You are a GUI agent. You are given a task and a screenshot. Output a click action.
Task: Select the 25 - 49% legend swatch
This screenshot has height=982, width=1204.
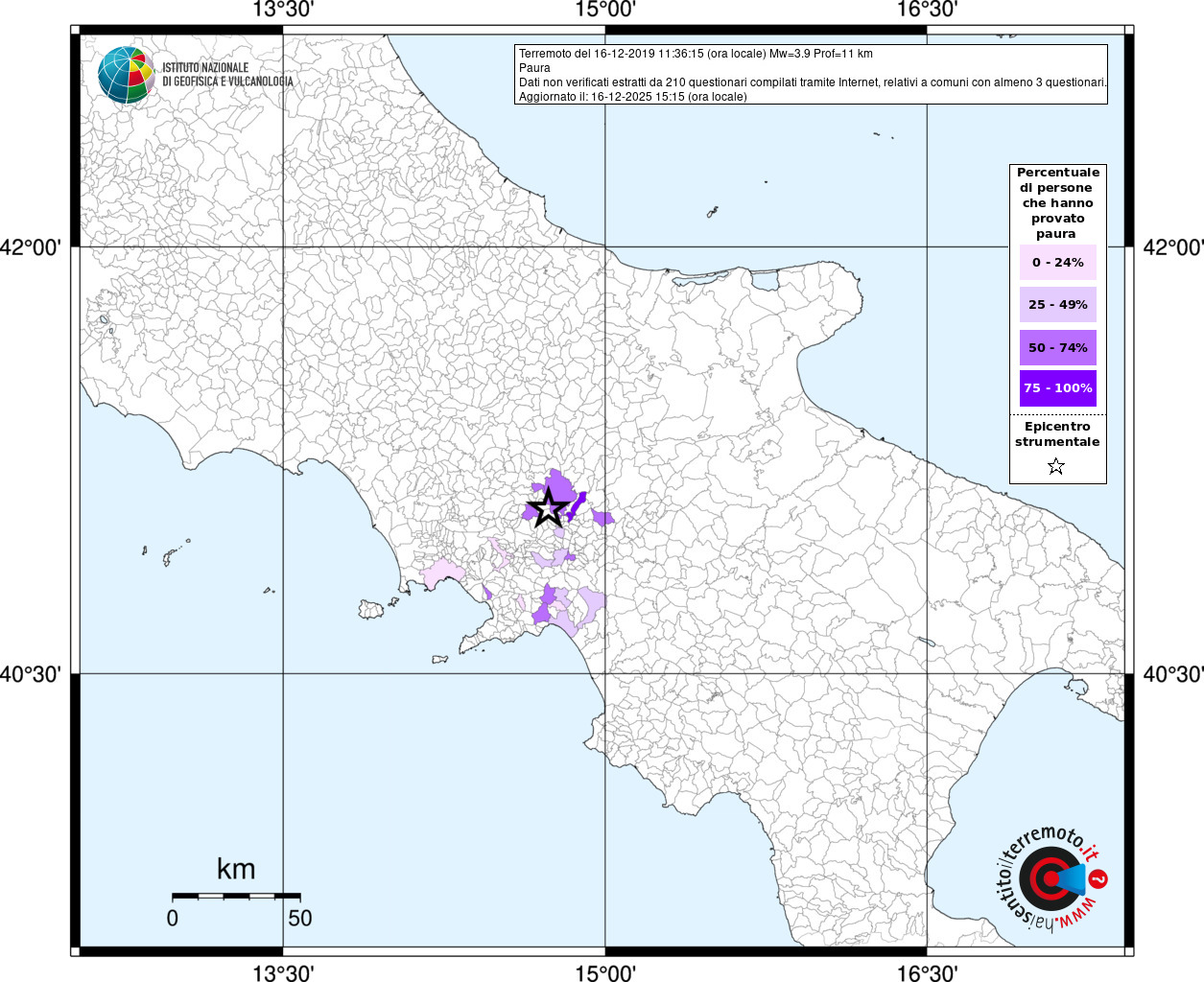[1057, 305]
